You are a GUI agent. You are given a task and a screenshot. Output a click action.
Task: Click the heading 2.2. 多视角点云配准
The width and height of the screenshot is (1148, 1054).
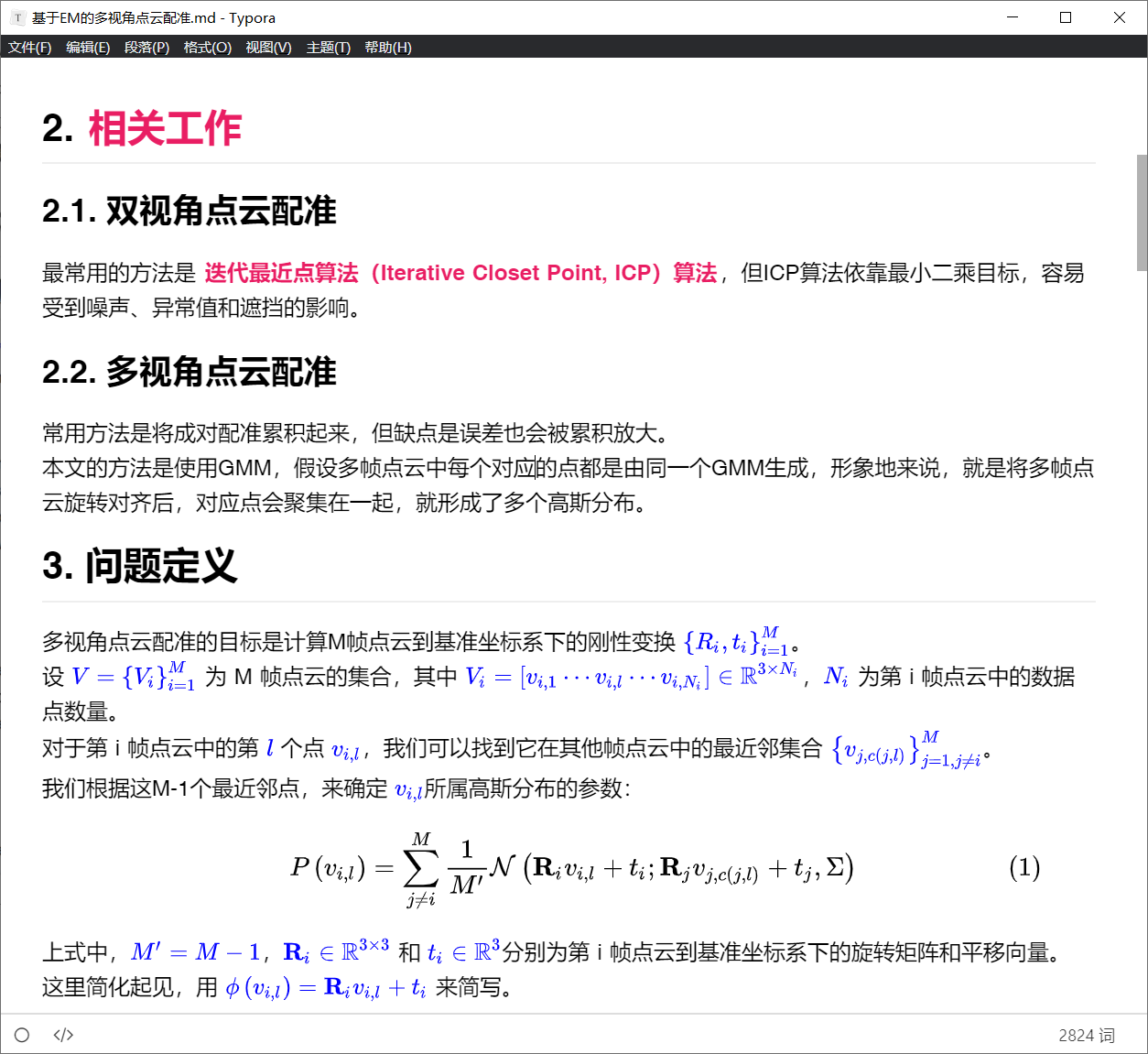pos(189,373)
